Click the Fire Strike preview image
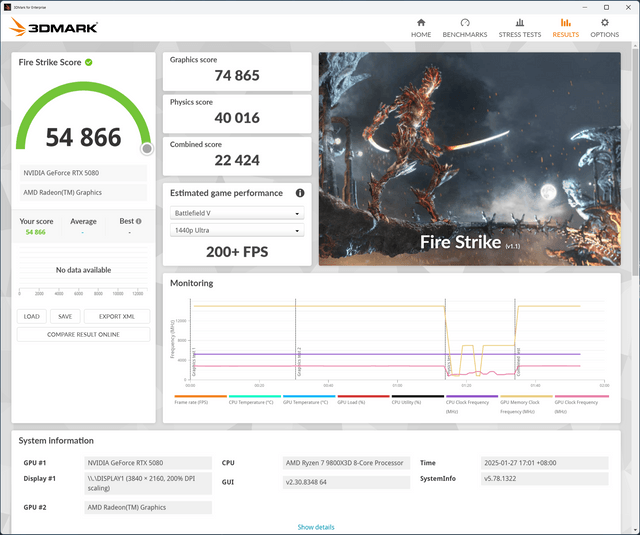Viewport: 640px width, 535px height. click(470, 159)
